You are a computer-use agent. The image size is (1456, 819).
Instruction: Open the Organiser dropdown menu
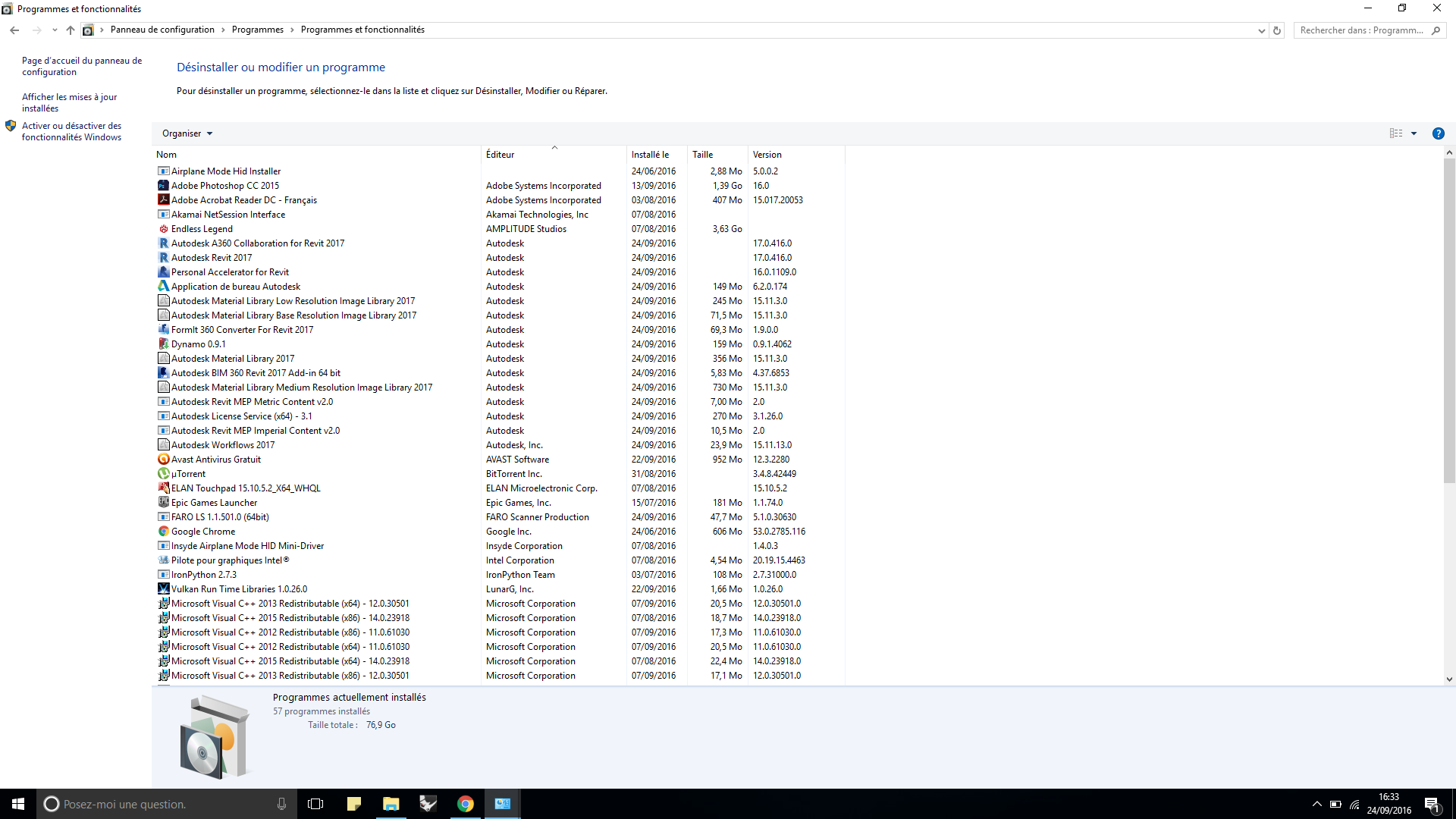coord(187,133)
